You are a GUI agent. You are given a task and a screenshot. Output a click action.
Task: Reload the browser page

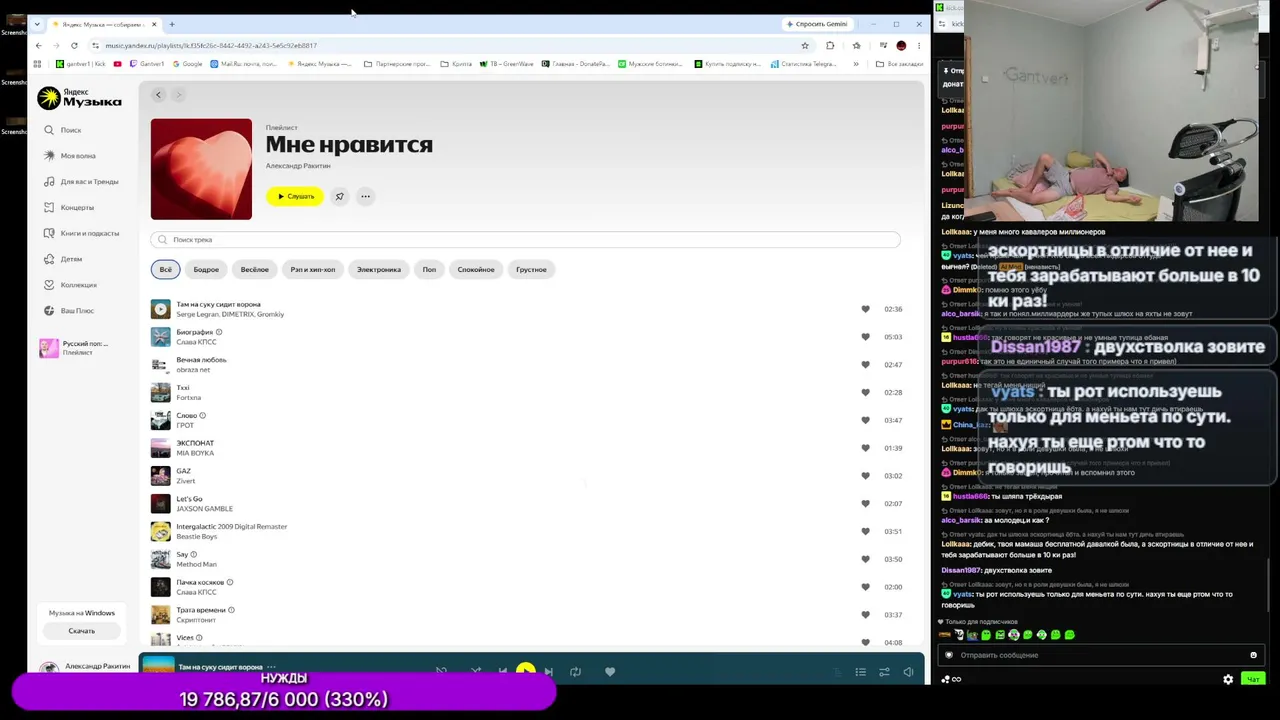(x=74, y=45)
